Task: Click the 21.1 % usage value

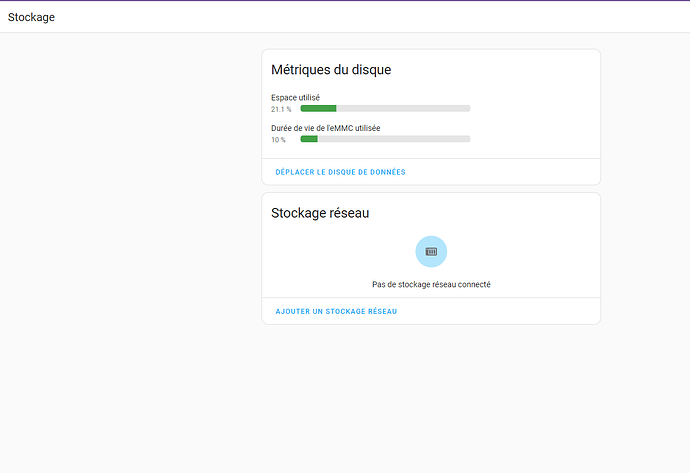Action: [281, 109]
